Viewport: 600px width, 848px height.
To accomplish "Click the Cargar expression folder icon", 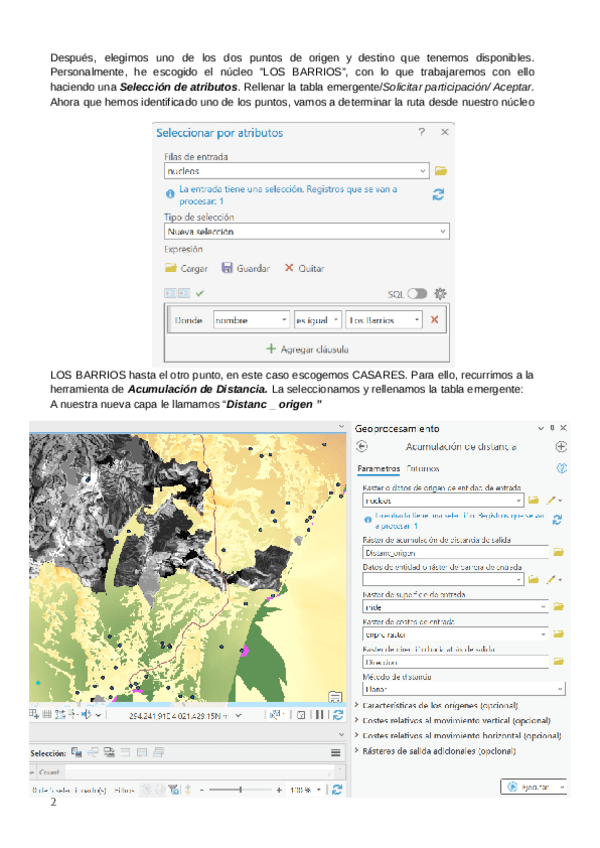I will pyautogui.click(x=171, y=268).
